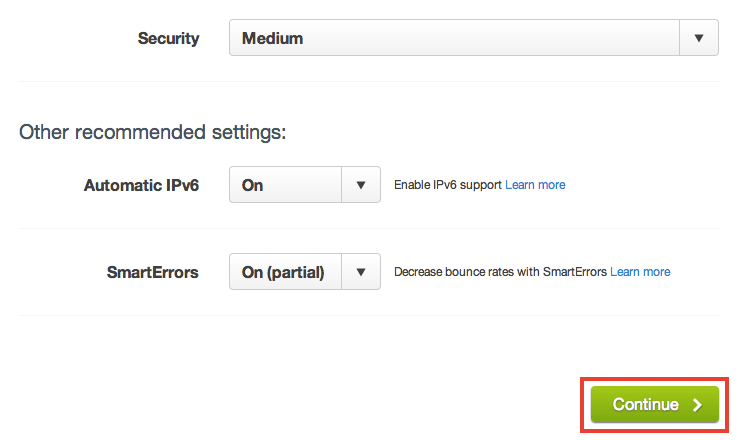This screenshot has width=740, height=440.
Task: Select the Security field label
Action: point(168,38)
